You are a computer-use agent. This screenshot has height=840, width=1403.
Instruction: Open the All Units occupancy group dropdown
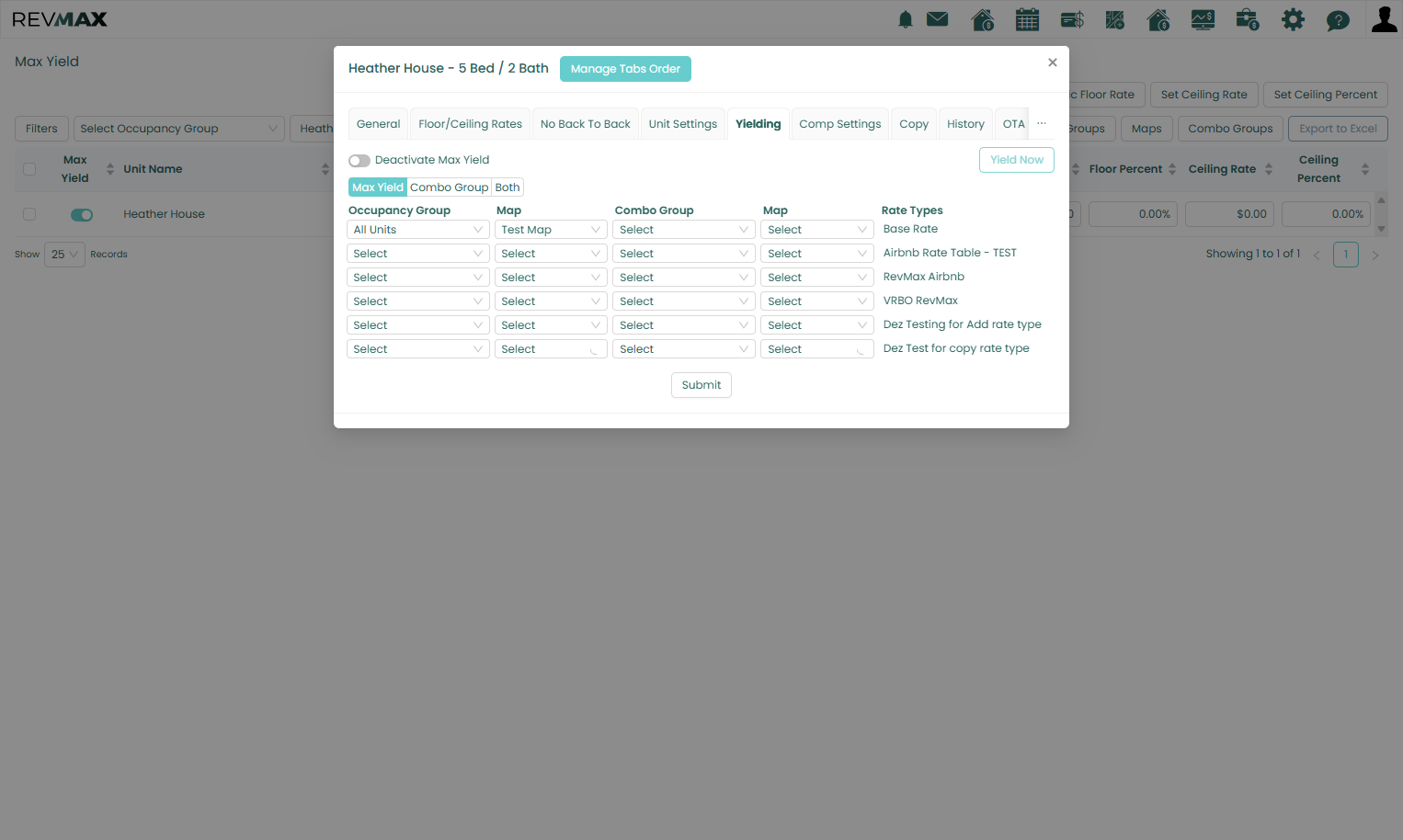pyautogui.click(x=418, y=230)
